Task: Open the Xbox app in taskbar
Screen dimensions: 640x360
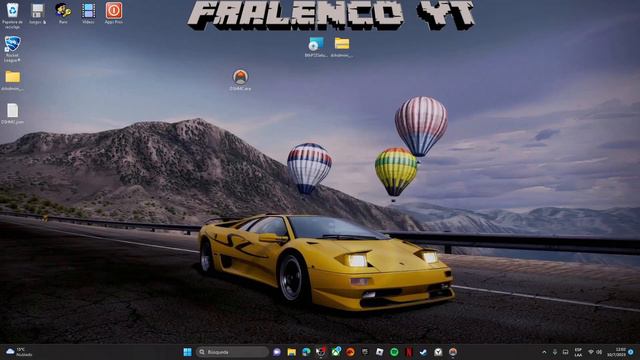Action: click(x=336, y=352)
